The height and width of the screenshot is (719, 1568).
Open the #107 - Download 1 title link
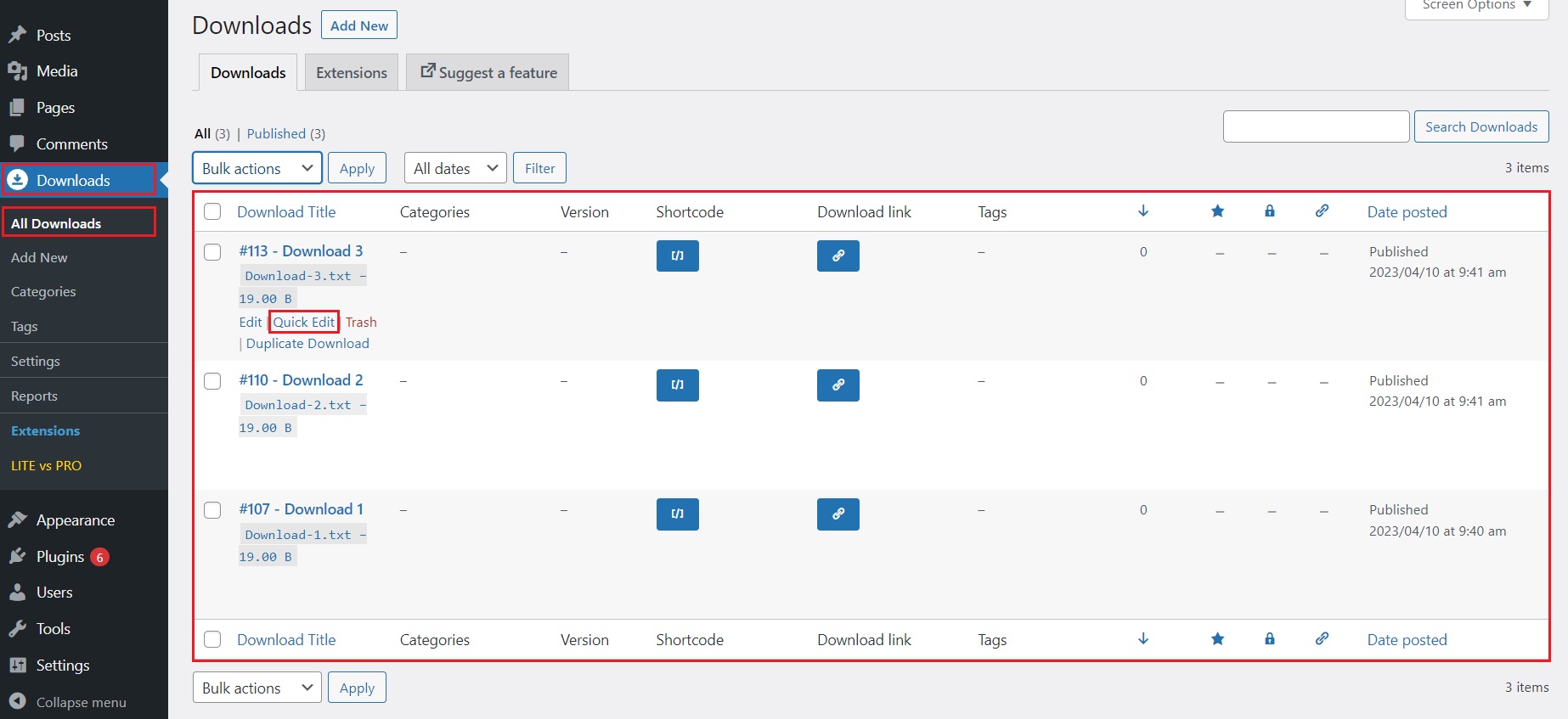(302, 509)
